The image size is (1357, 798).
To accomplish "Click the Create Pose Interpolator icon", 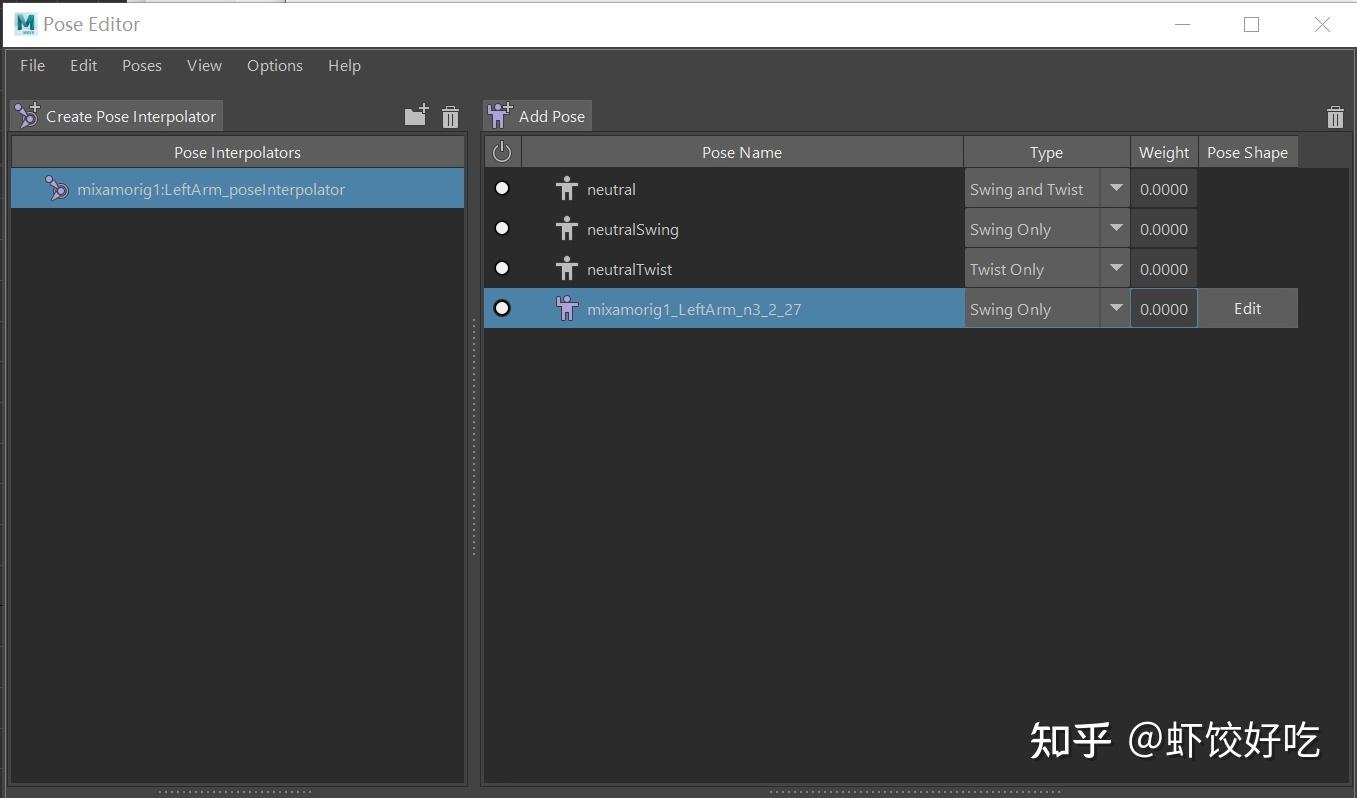I will pos(28,116).
